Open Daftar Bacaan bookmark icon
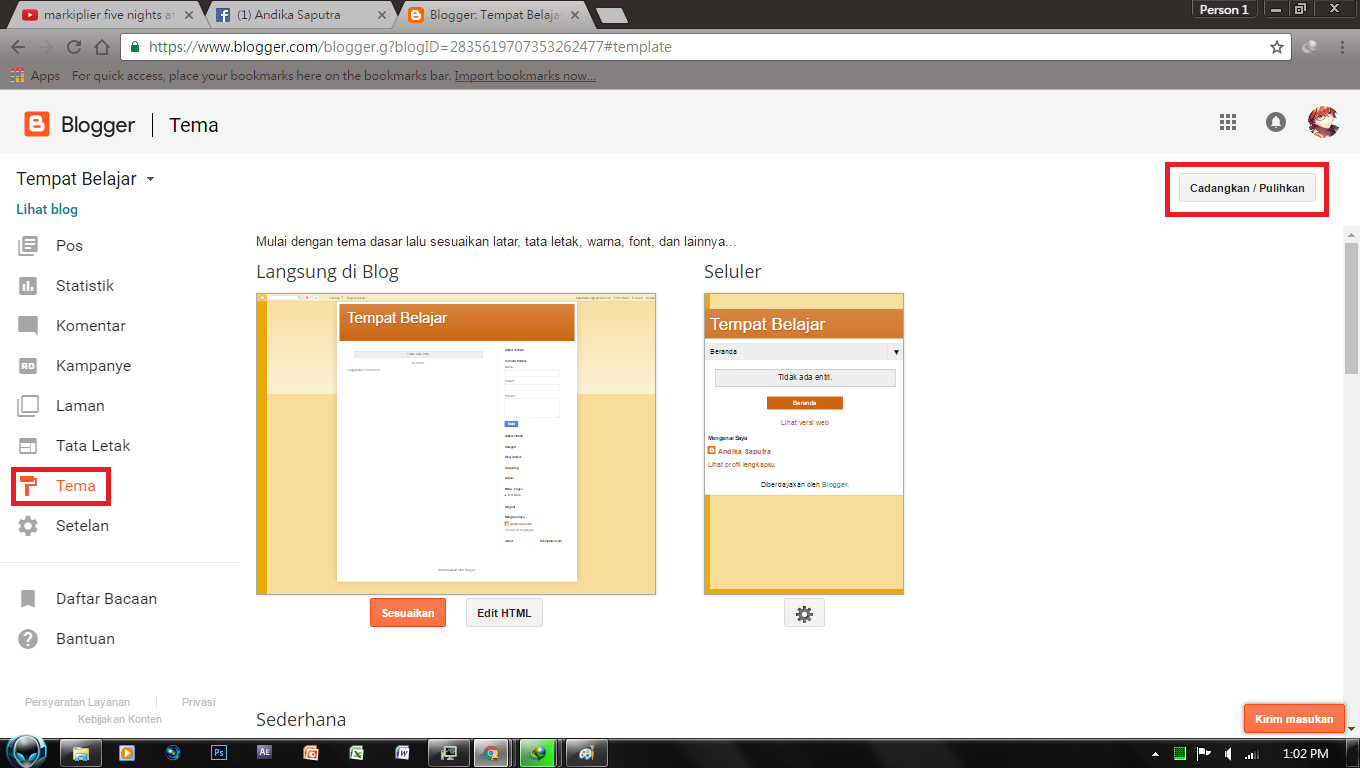 point(28,599)
